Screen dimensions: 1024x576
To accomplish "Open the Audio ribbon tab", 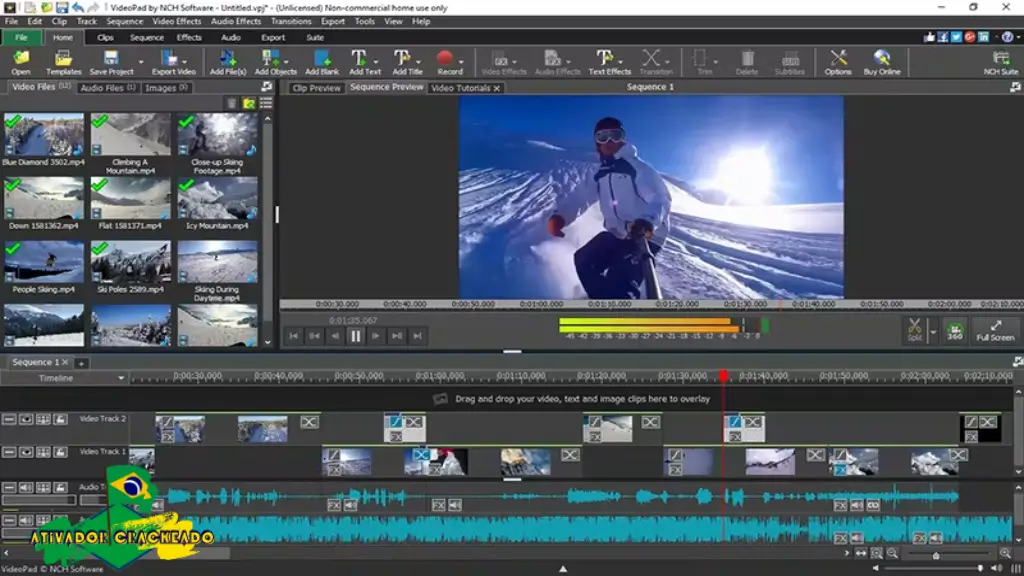I will (x=231, y=37).
